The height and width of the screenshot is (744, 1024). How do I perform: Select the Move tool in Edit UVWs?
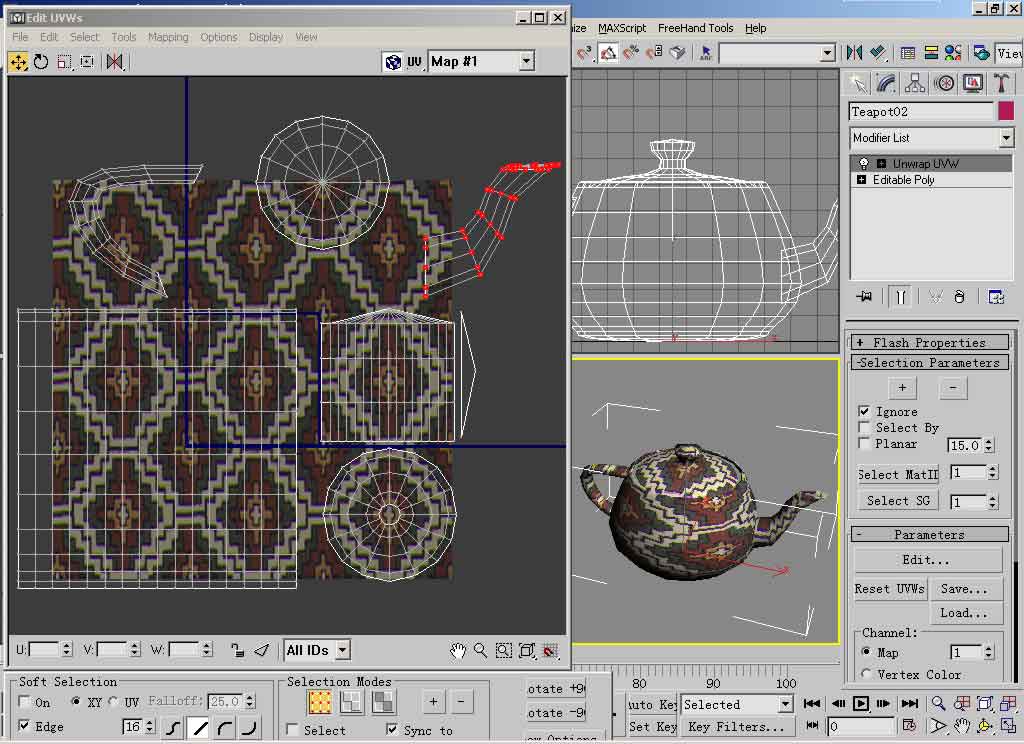(18, 62)
